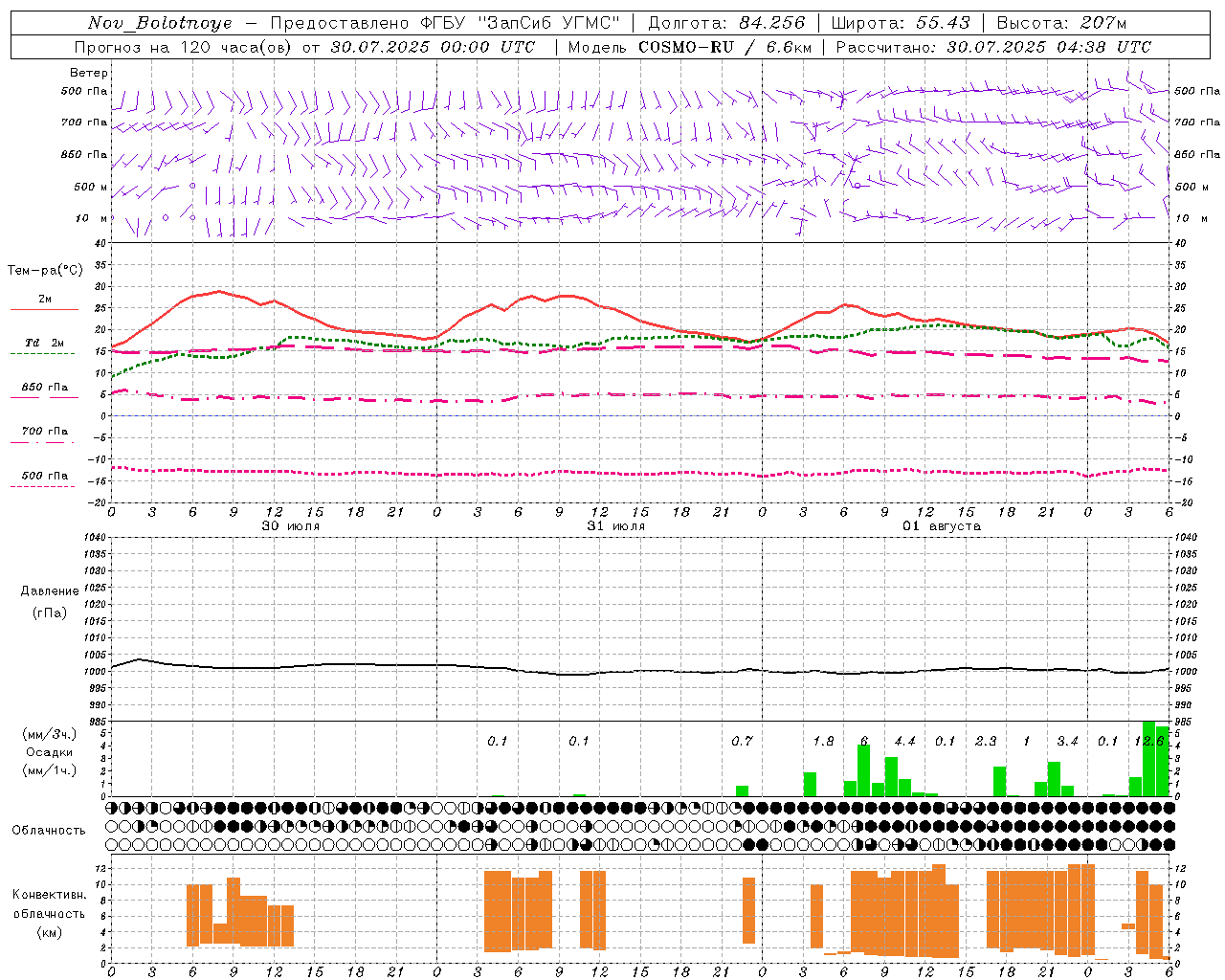Click the (мм/3ч.) unit label
The width and height of the screenshot is (1225, 980).
click(x=49, y=734)
